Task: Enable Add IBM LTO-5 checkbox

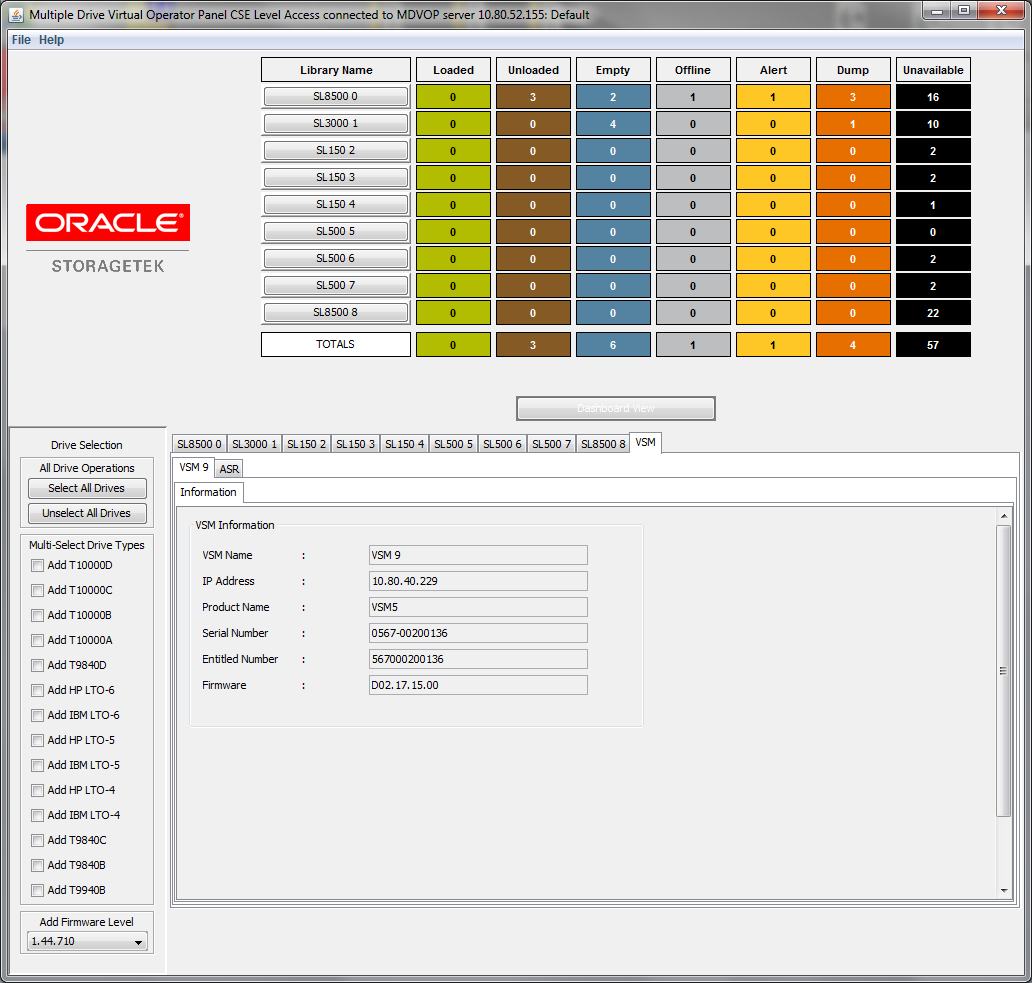Action: (x=38, y=765)
